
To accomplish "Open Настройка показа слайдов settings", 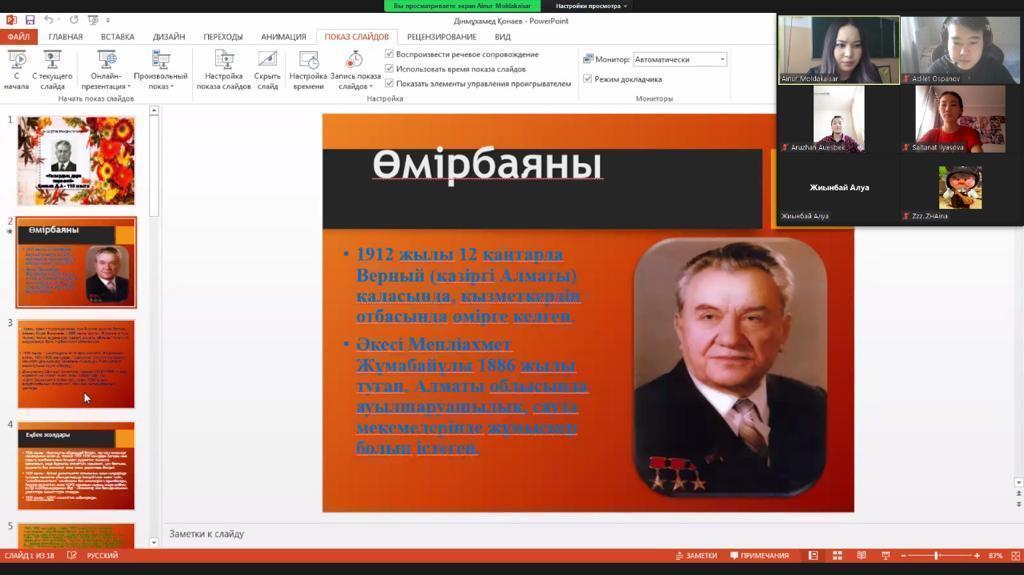I will coord(224,68).
